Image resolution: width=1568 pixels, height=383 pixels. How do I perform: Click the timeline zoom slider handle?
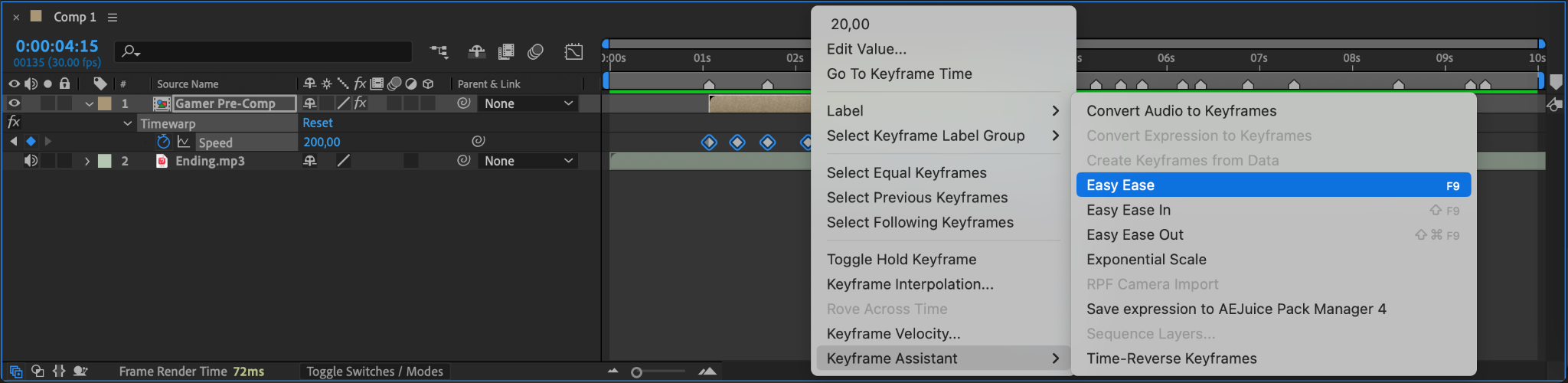pos(636,372)
